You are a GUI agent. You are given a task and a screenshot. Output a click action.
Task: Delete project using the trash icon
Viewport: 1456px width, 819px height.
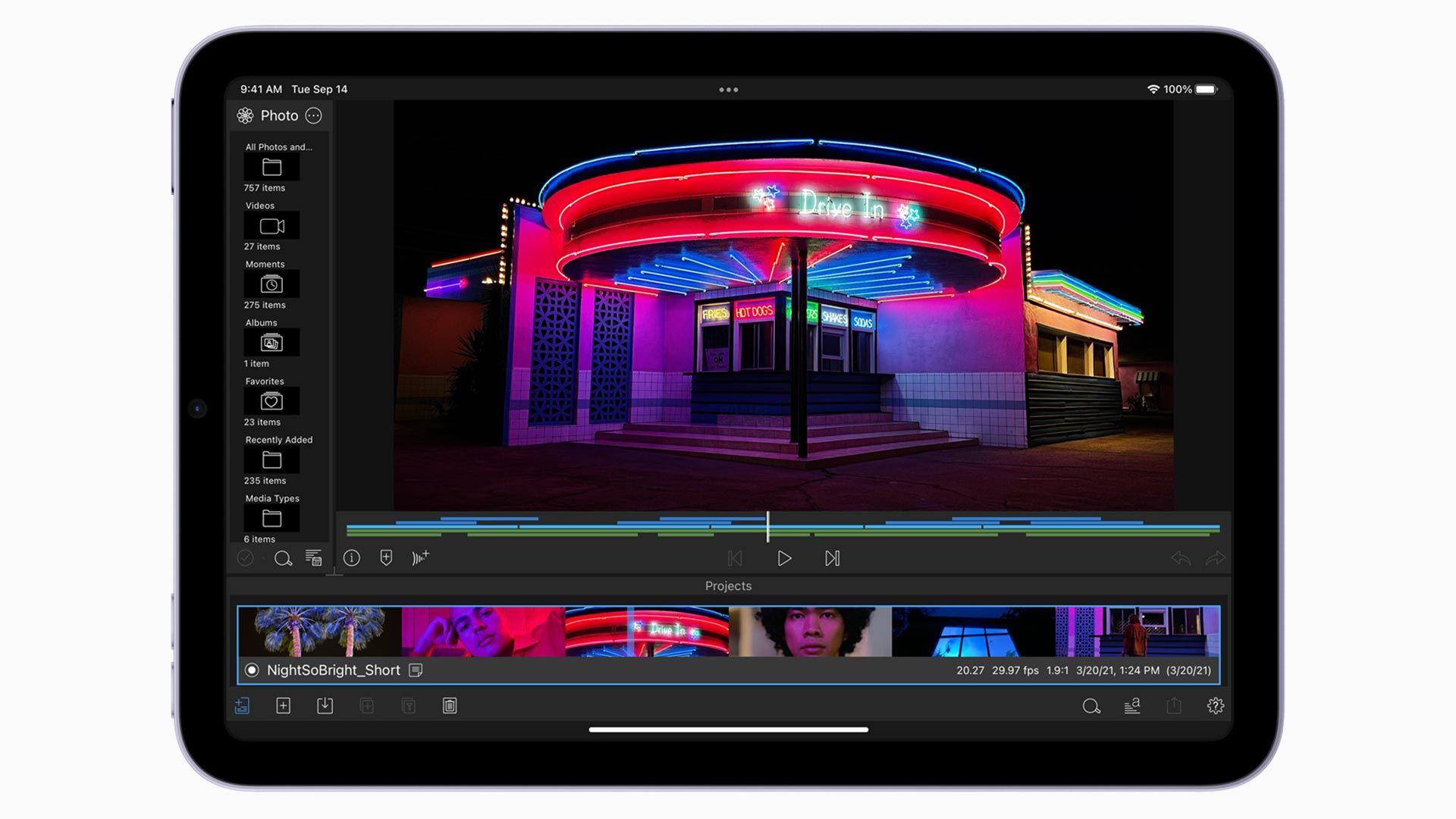pos(450,706)
